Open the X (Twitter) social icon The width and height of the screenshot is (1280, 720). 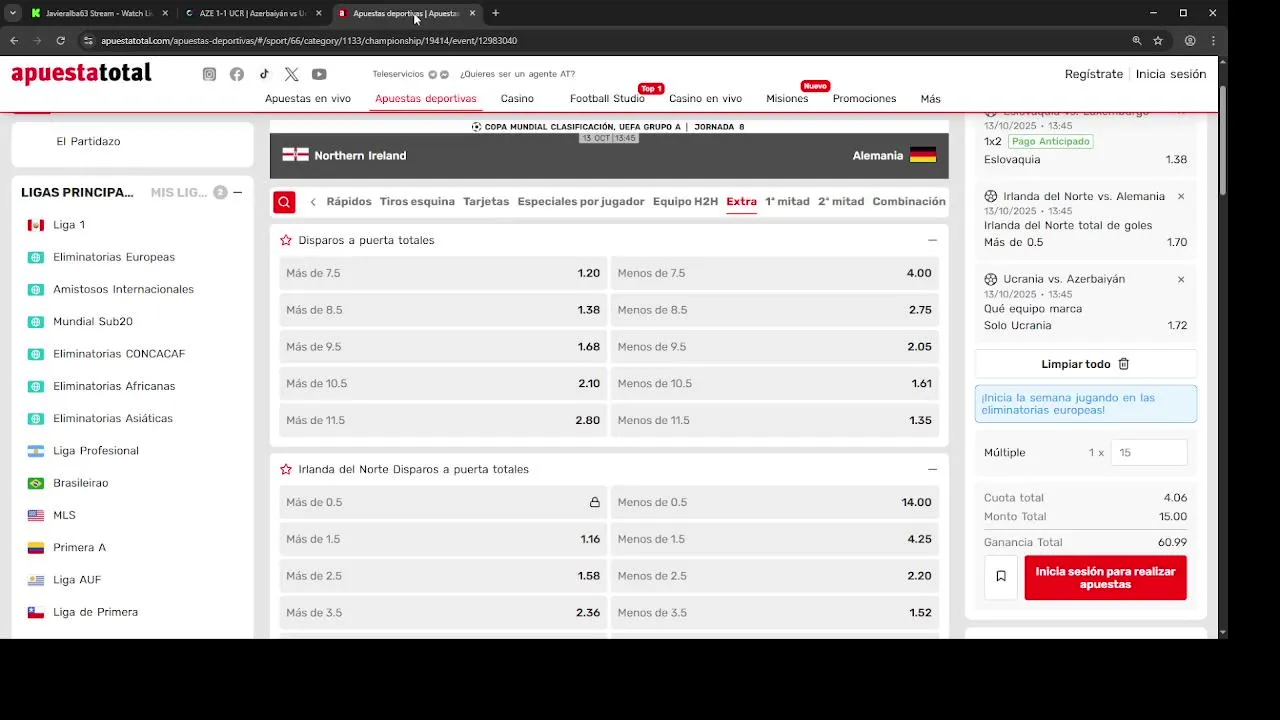[291, 74]
